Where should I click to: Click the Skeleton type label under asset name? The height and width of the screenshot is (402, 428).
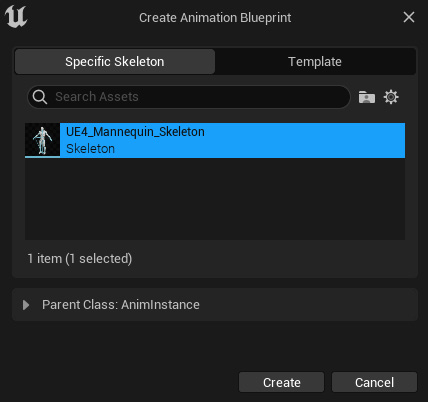tap(90, 149)
